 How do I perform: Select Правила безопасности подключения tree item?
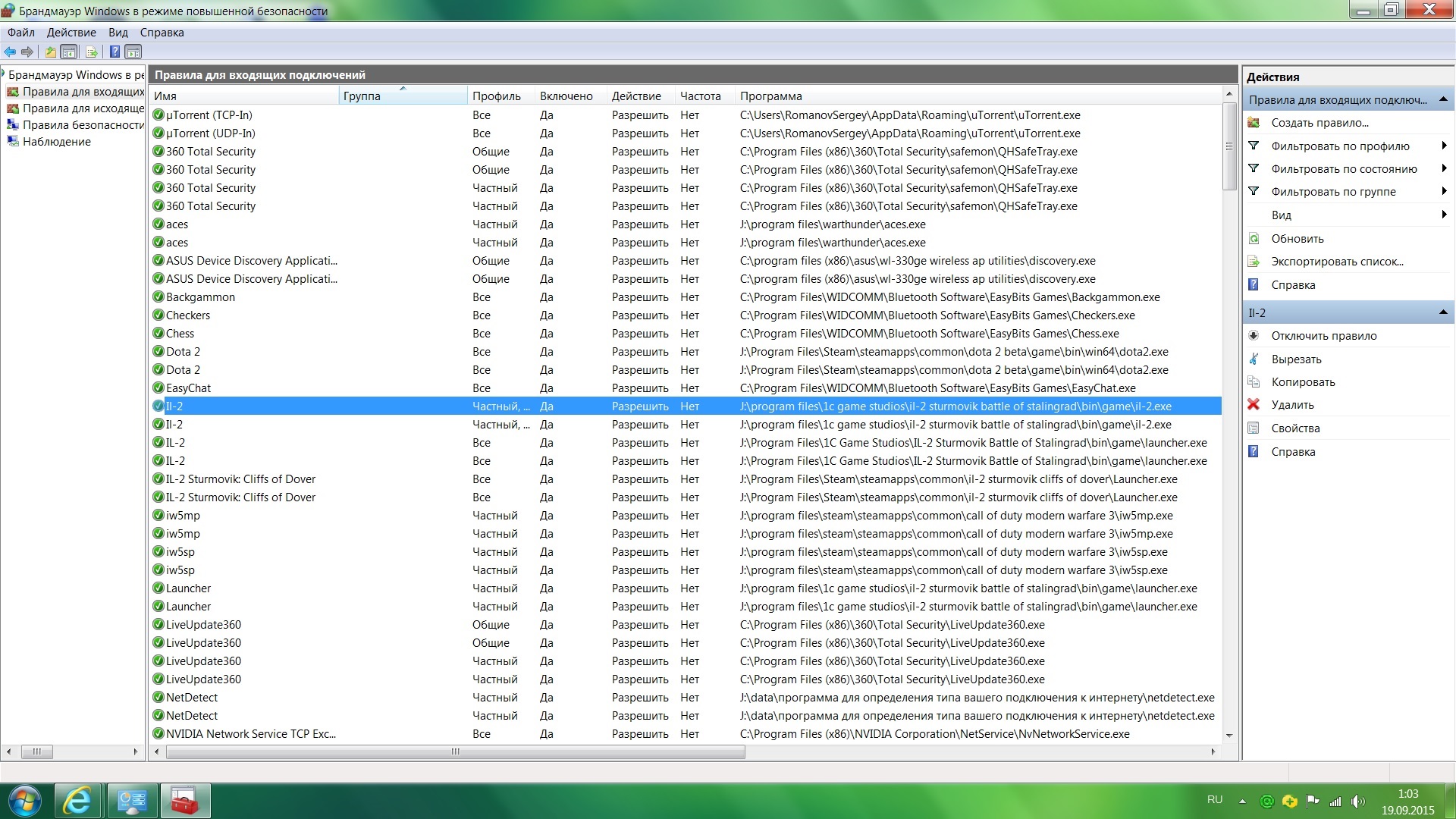tap(83, 125)
